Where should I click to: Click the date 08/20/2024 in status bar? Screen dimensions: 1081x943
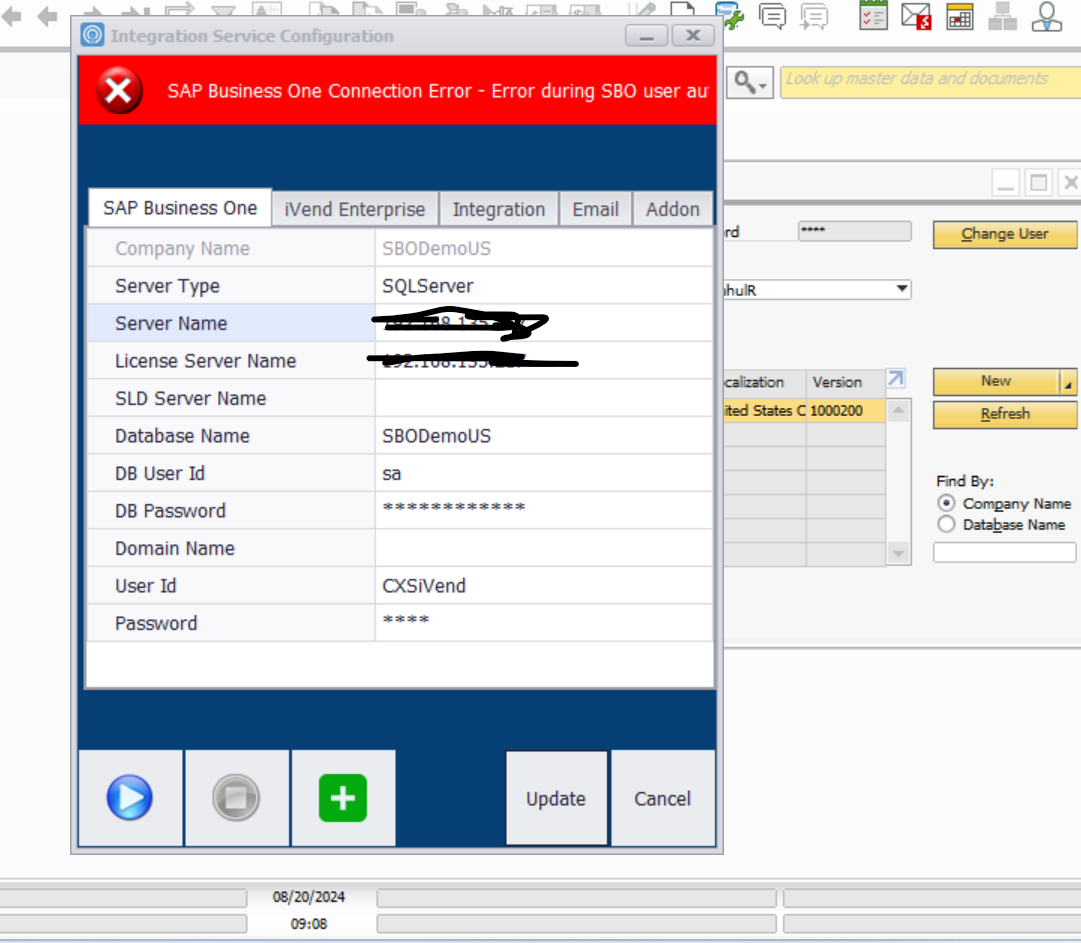pos(309,897)
